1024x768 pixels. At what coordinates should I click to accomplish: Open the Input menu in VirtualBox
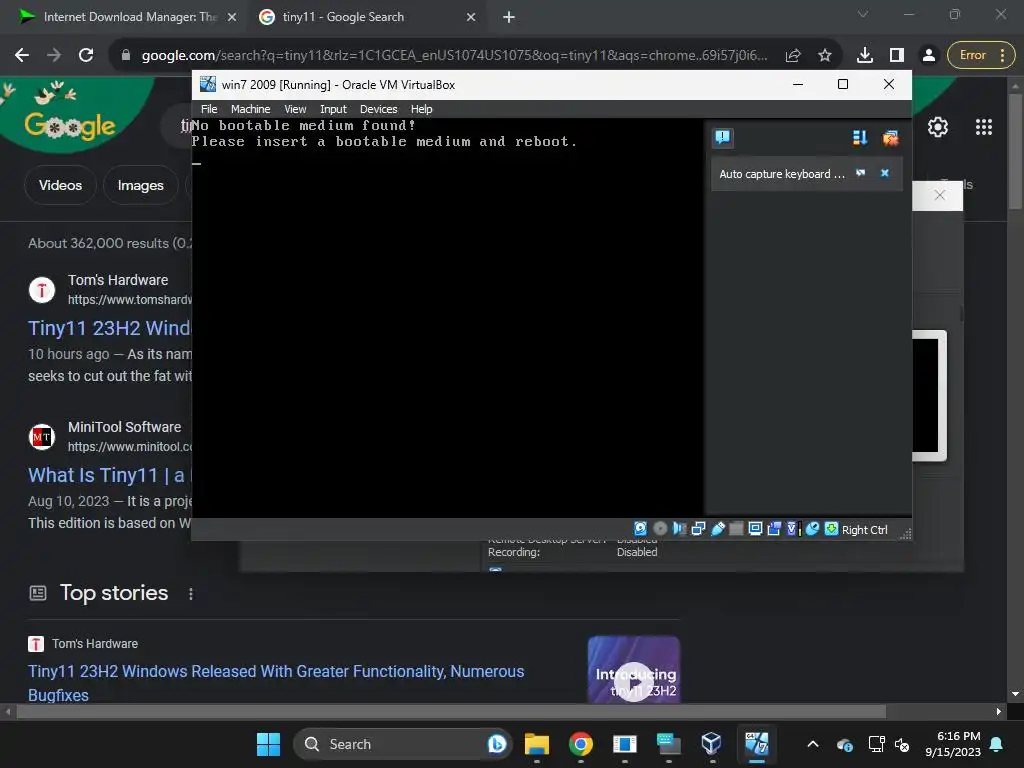click(x=333, y=109)
